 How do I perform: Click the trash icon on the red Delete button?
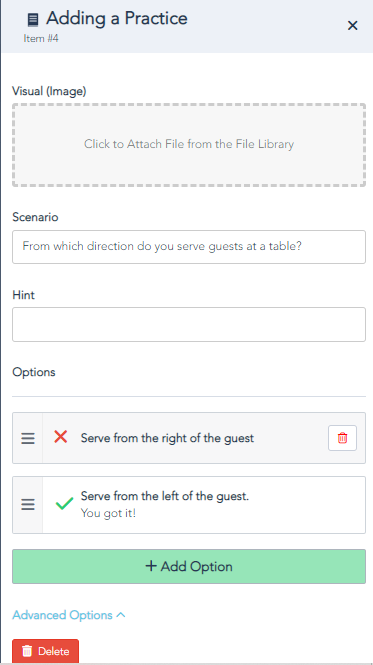tap(27, 651)
